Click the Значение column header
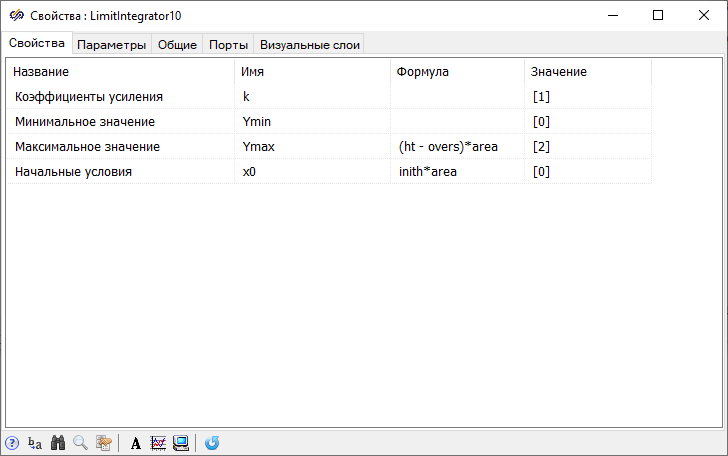The image size is (728, 456). click(558, 72)
